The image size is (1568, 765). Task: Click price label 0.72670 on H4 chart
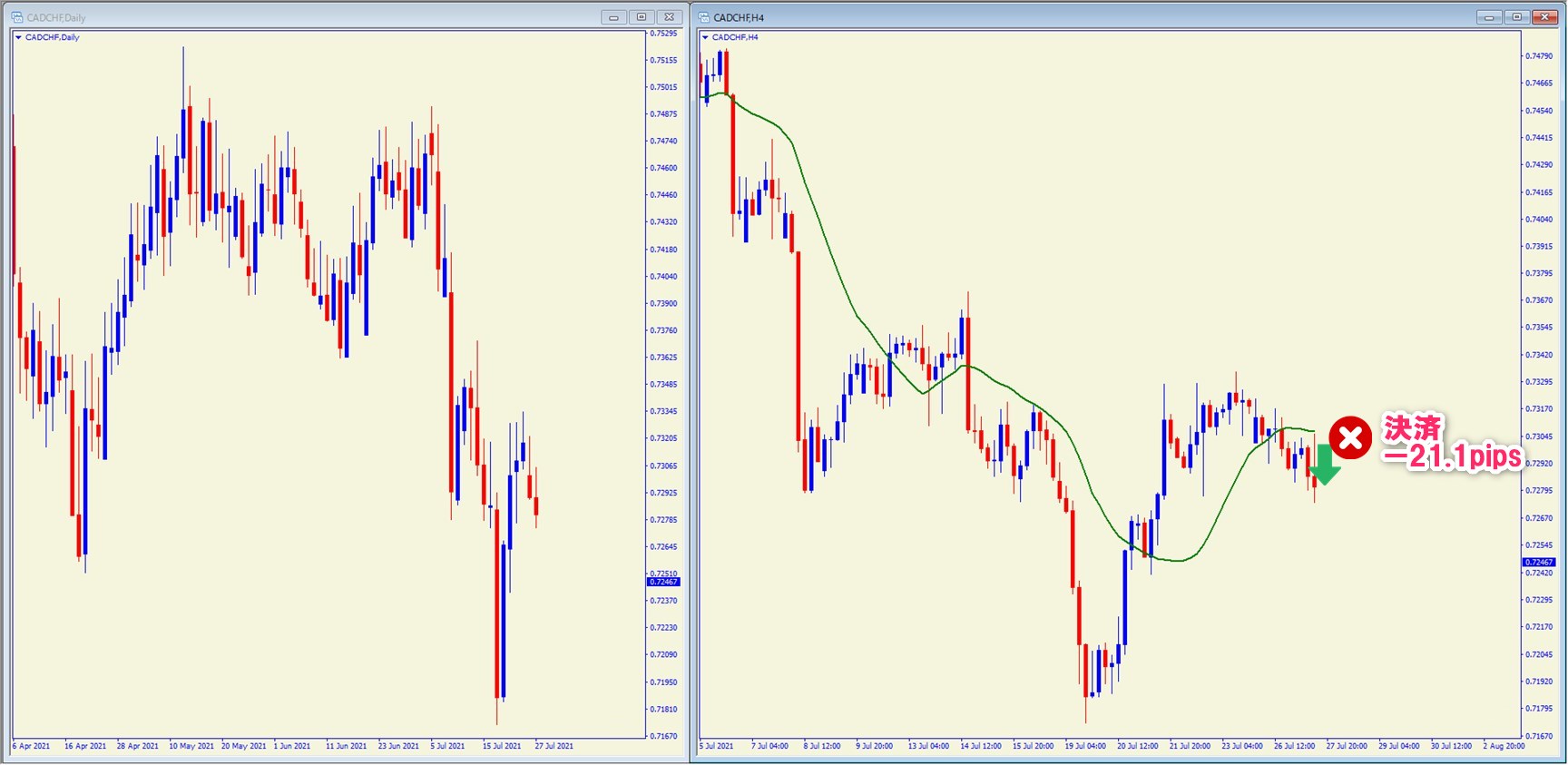pos(1539,518)
